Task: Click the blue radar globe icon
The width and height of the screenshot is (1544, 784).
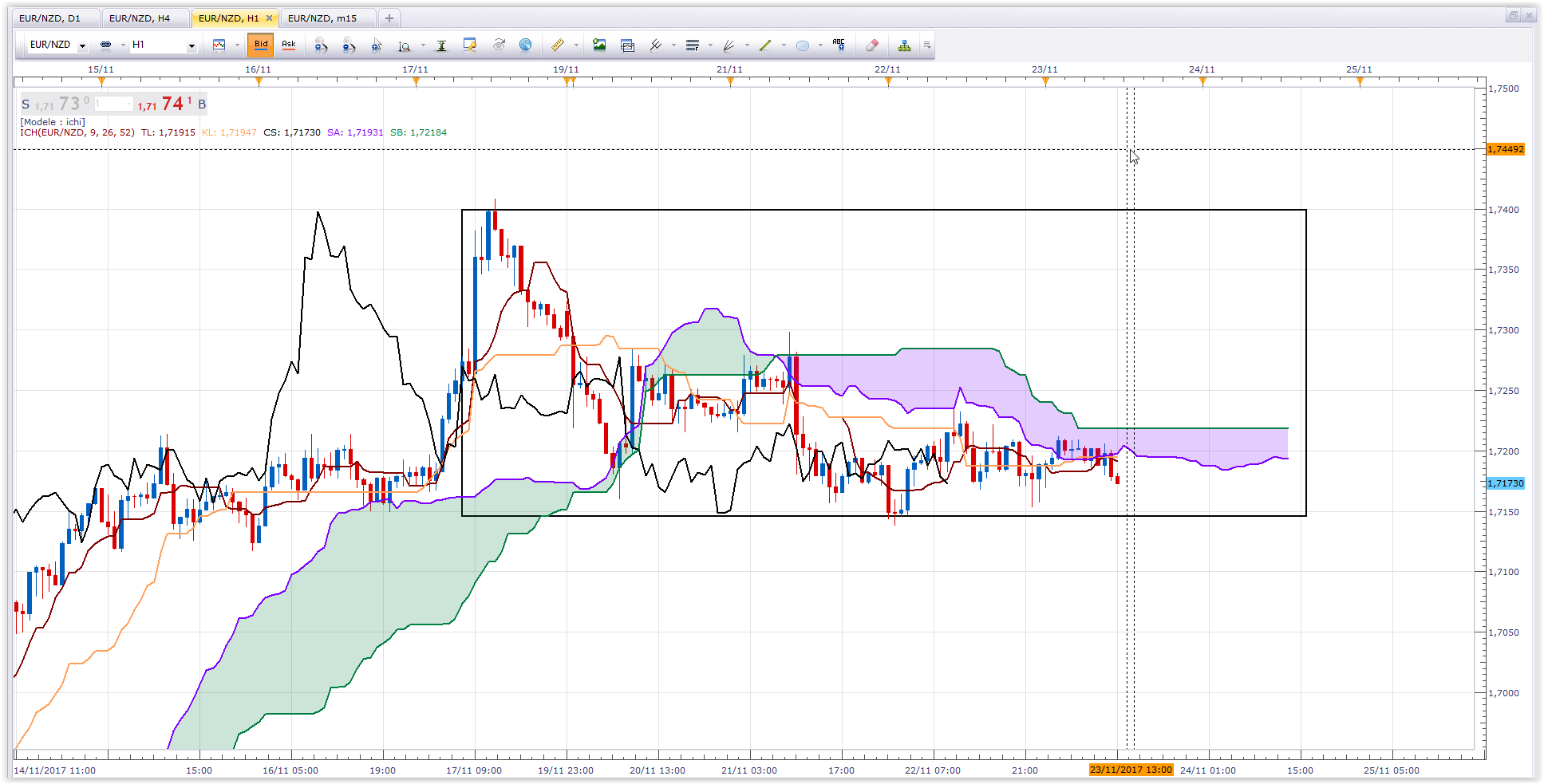Action: 525,45
